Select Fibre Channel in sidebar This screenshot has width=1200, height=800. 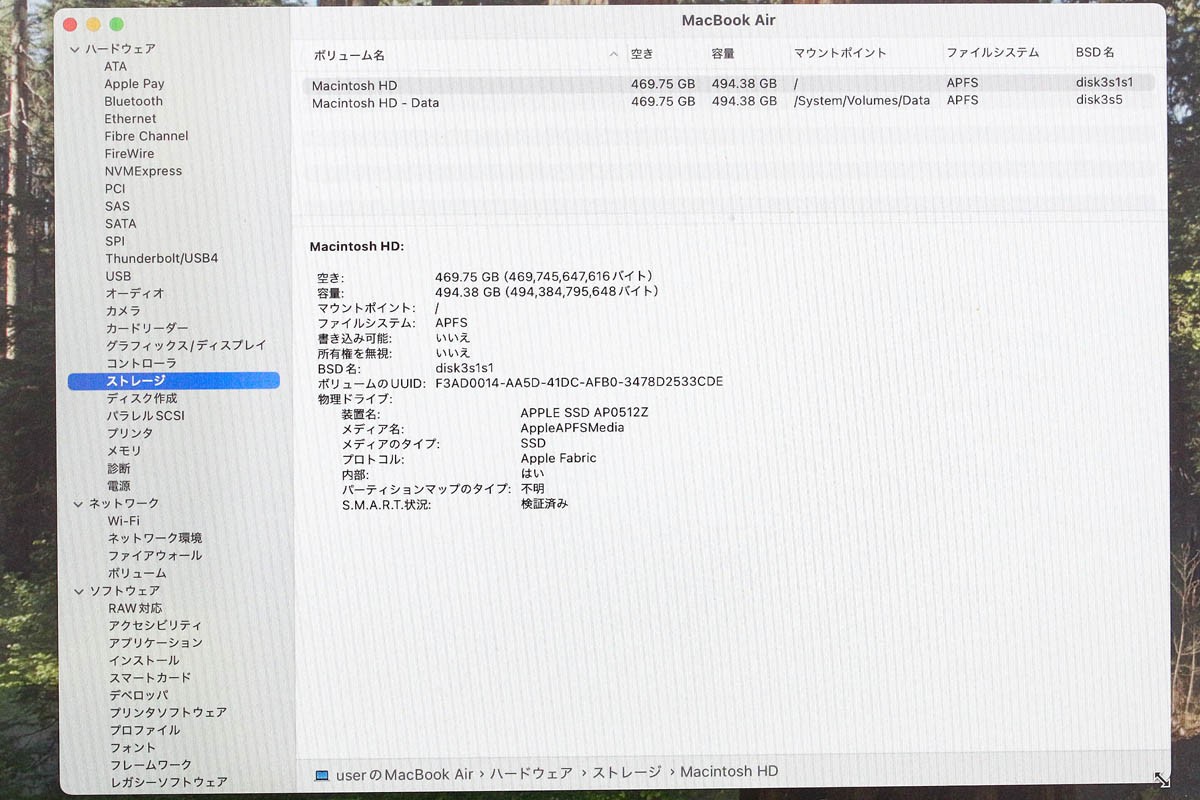pyautogui.click(x=146, y=136)
